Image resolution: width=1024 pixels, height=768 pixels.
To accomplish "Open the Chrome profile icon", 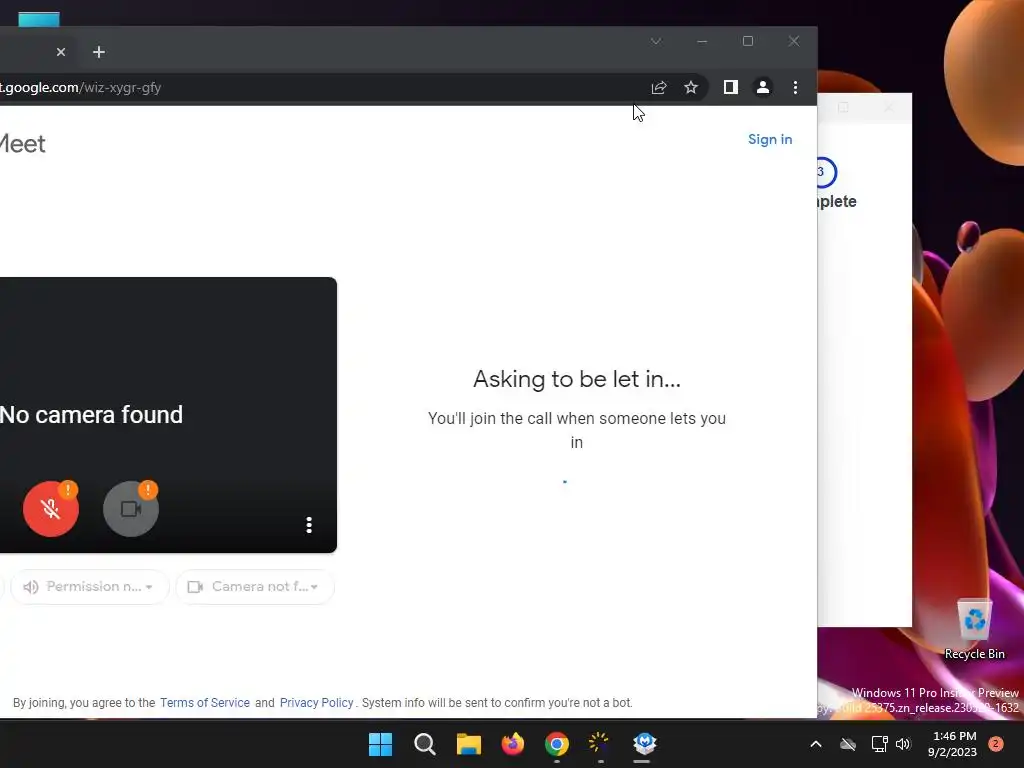I will tap(762, 88).
